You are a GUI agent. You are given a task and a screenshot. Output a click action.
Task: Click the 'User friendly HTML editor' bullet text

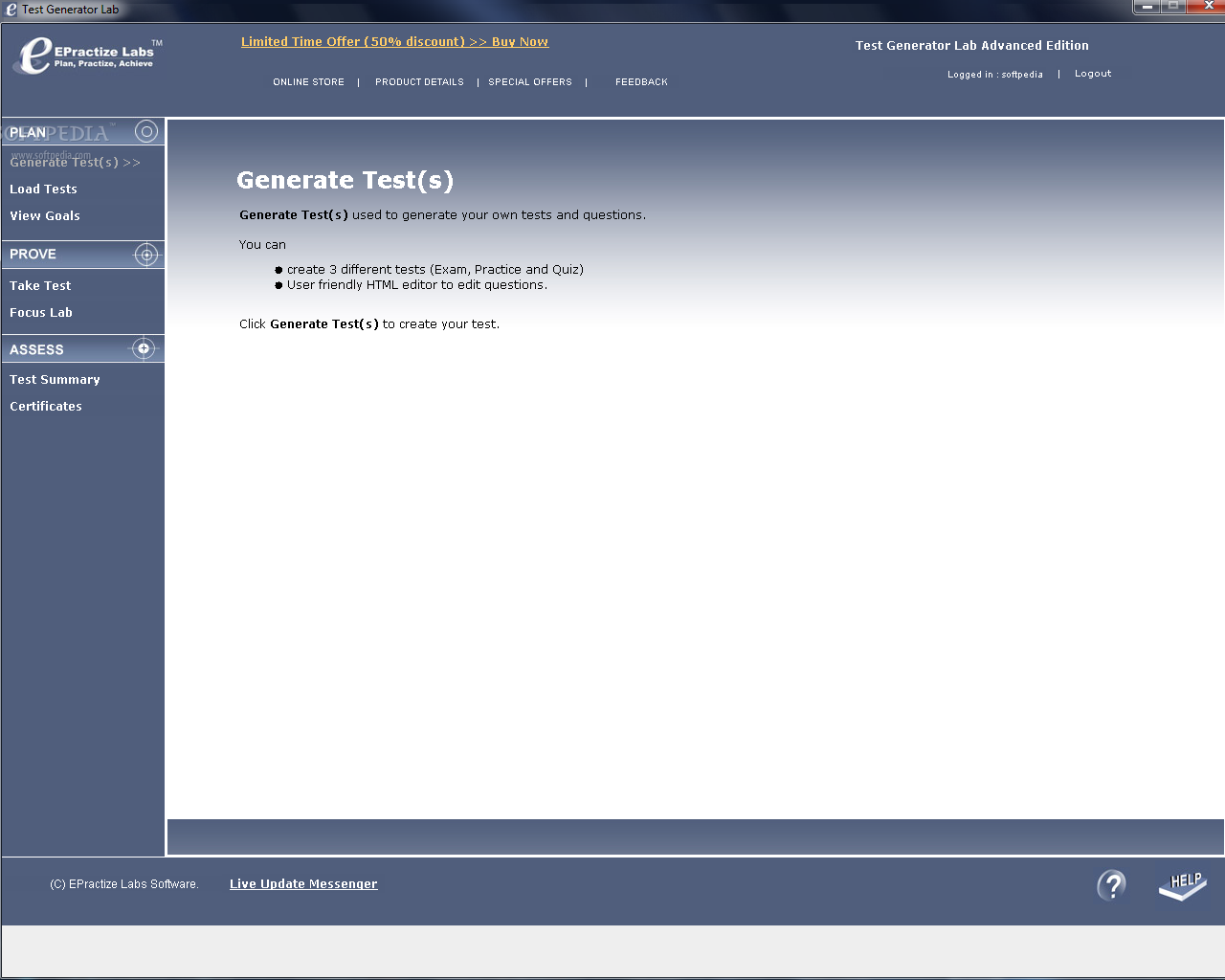click(417, 285)
